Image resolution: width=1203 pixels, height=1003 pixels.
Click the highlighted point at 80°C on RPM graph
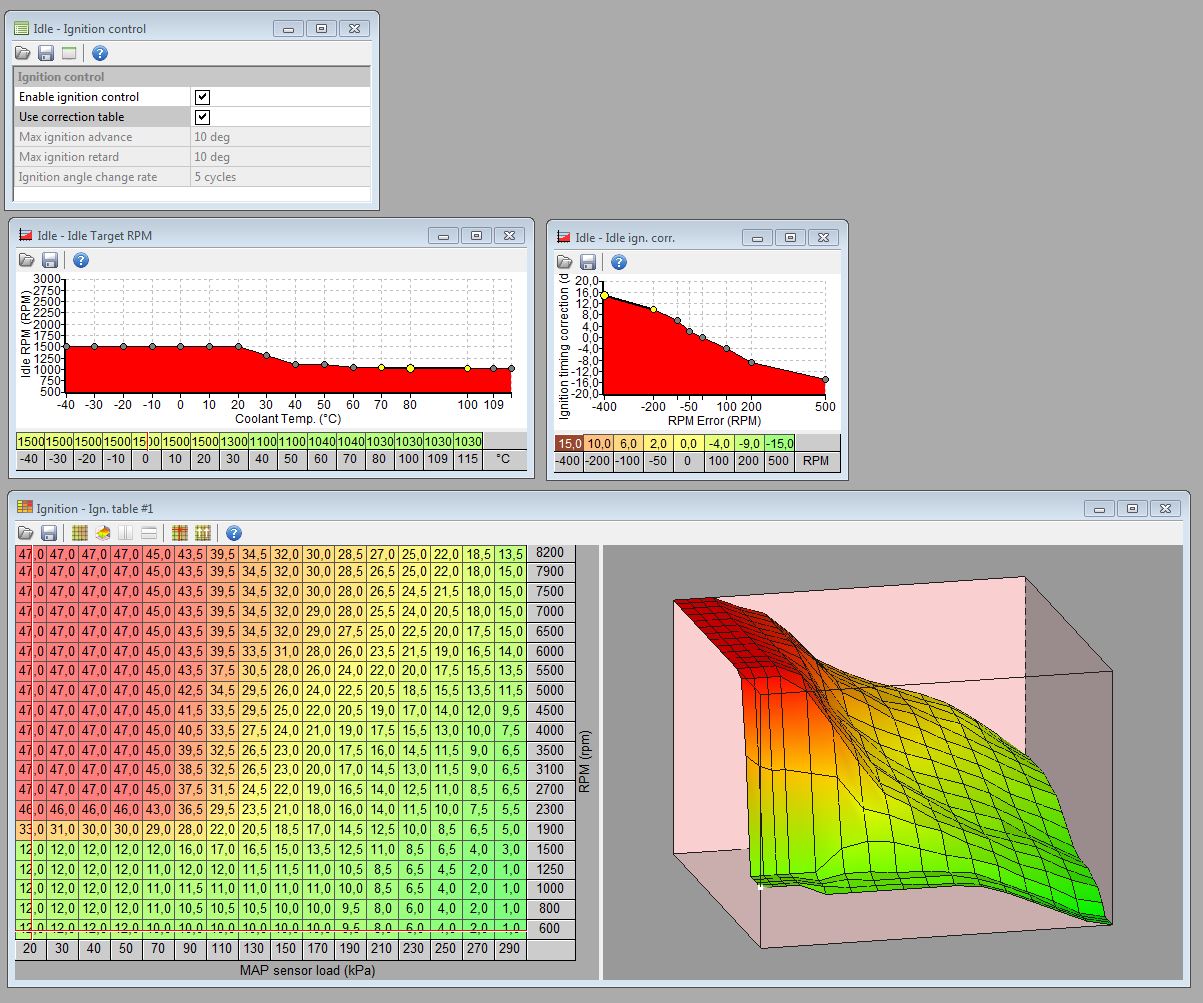[x=410, y=368]
